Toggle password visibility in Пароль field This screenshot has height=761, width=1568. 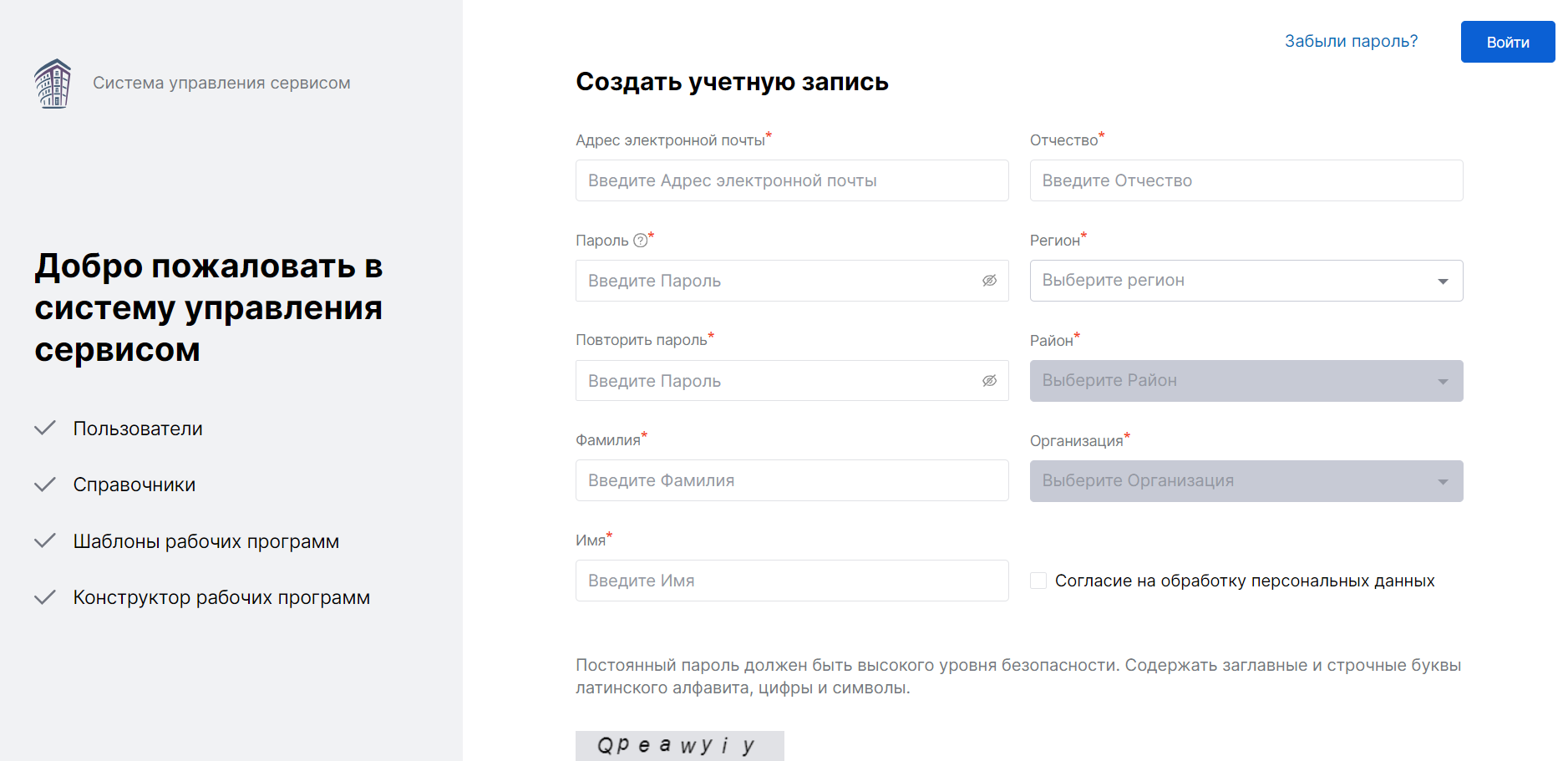(x=989, y=281)
